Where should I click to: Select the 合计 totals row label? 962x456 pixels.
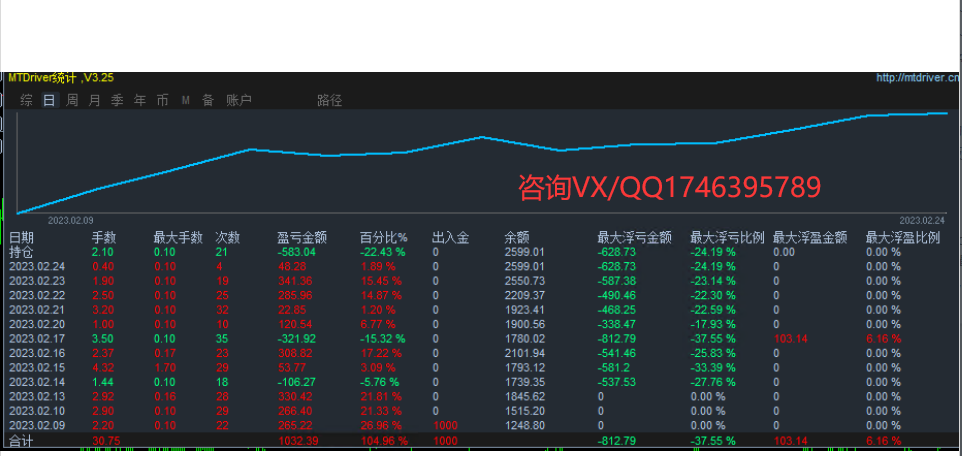point(21,441)
